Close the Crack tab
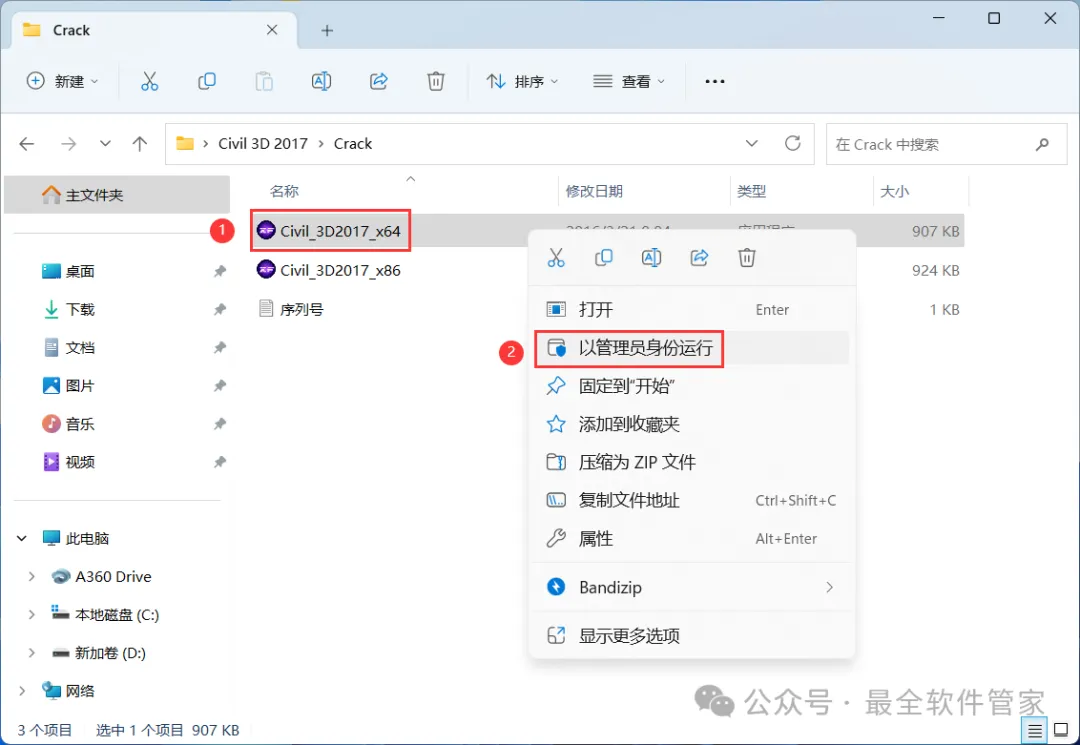Image resolution: width=1080 pixels, height=745 pixels. pyautogui.click(x=272, y=30)
